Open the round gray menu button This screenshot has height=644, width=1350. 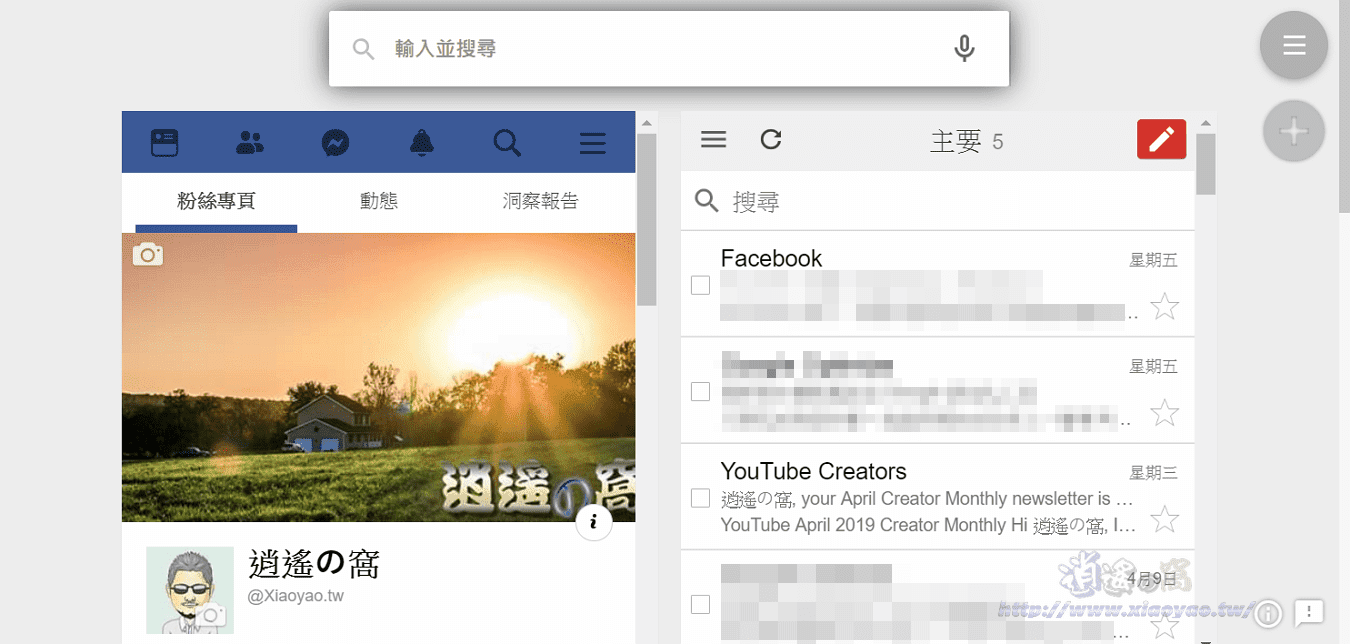pyautogui.click(x=1294, y=45)
